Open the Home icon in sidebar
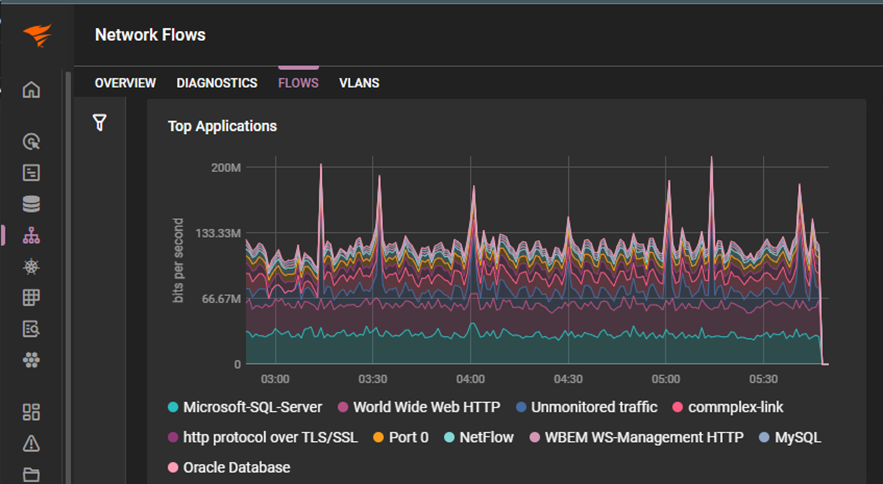Viewport: 883px width, 484px height. (x=32, y=90)
